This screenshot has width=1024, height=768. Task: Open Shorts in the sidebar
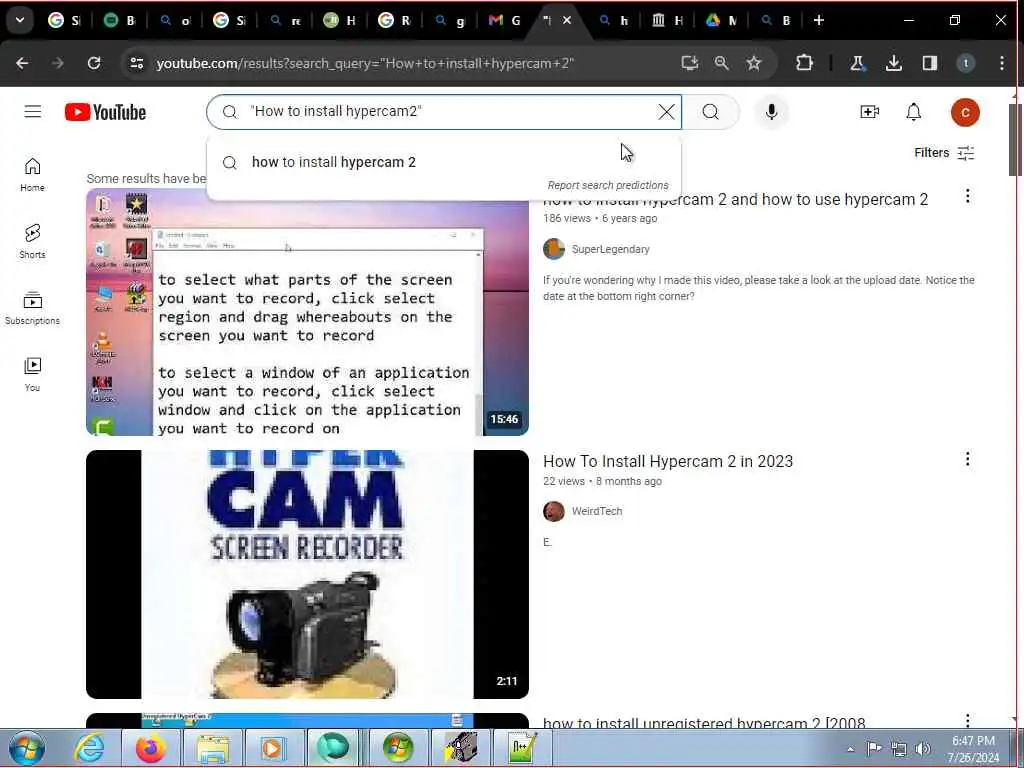[x=32, y=241]
